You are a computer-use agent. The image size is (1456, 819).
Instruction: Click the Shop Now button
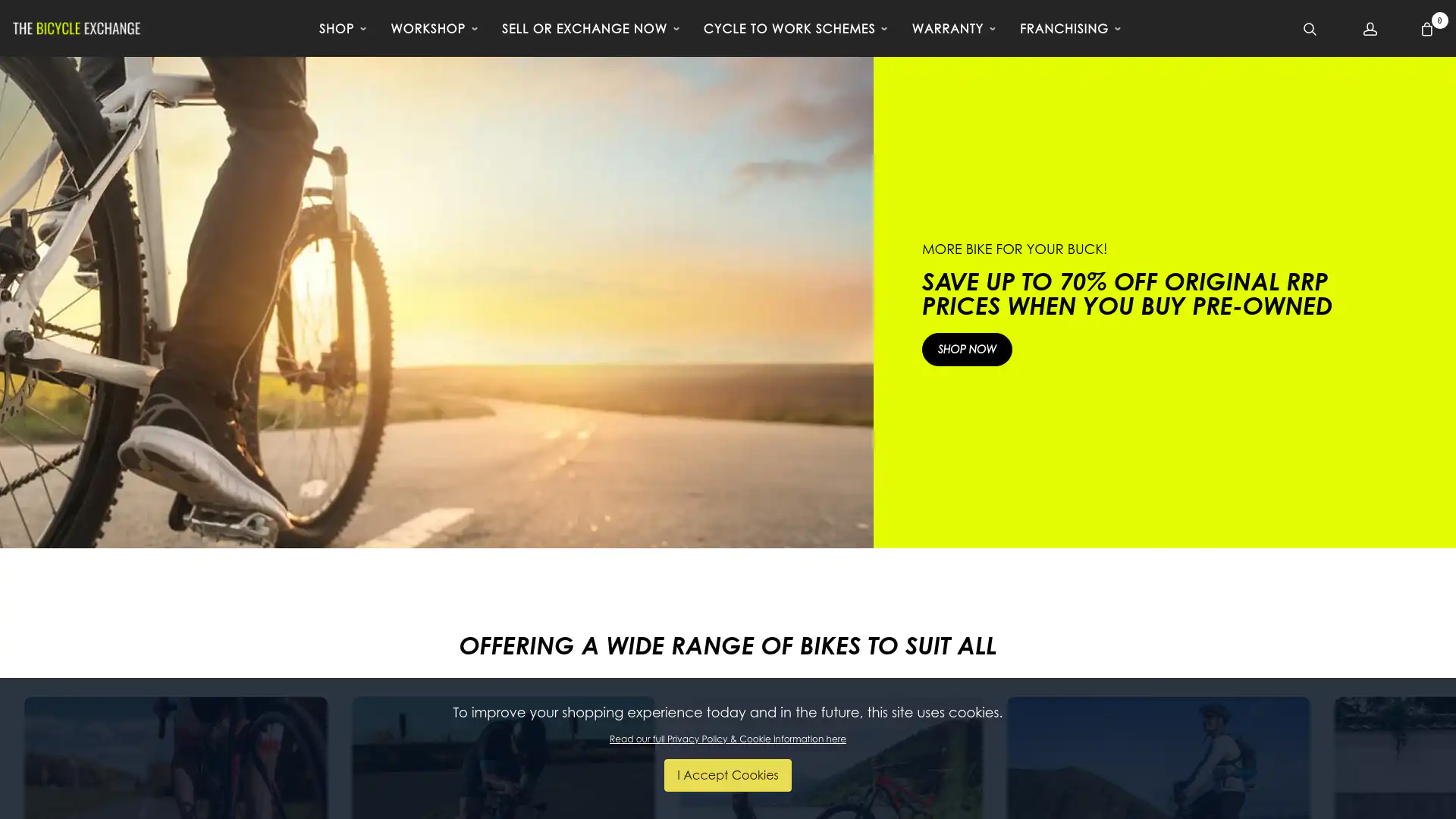pos(967,350)
